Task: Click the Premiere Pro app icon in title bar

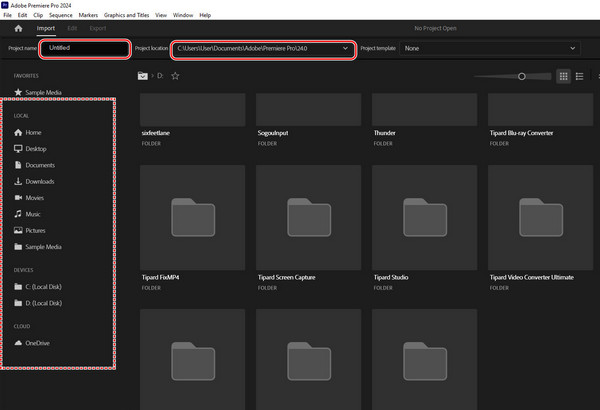Action: [x=5, y=5]
